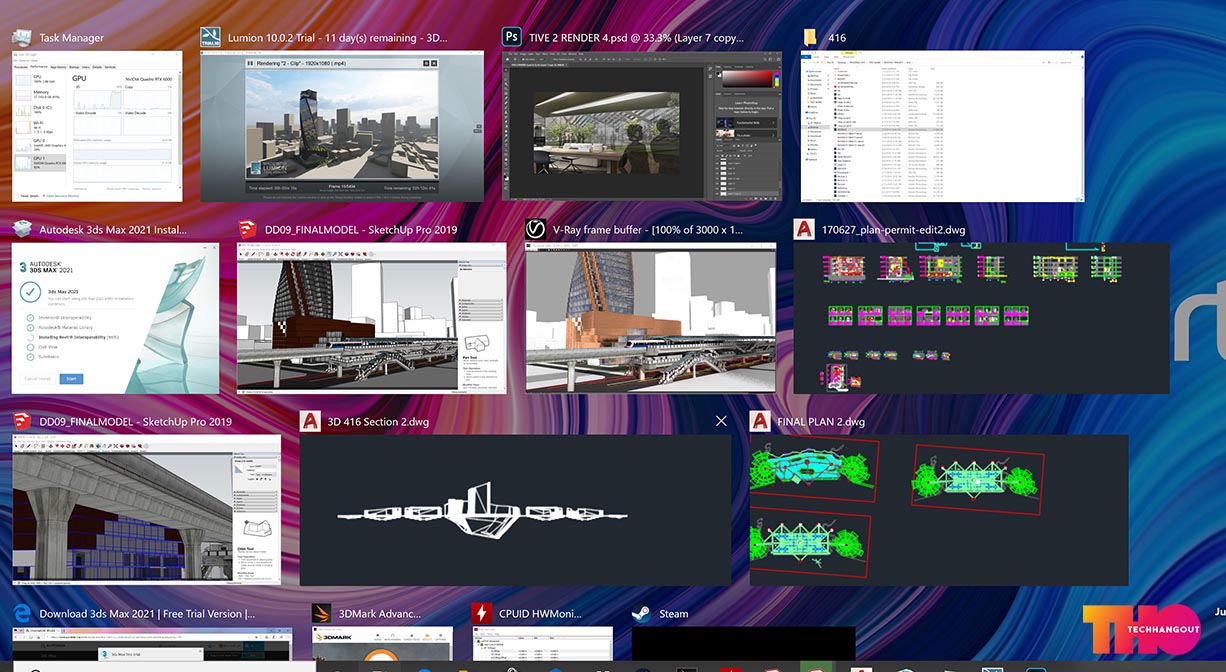Viewport: 1226px width, 672px height.
Task: Click the SketchUp icon of the tower-model window
Action: (x=247, y=230)
